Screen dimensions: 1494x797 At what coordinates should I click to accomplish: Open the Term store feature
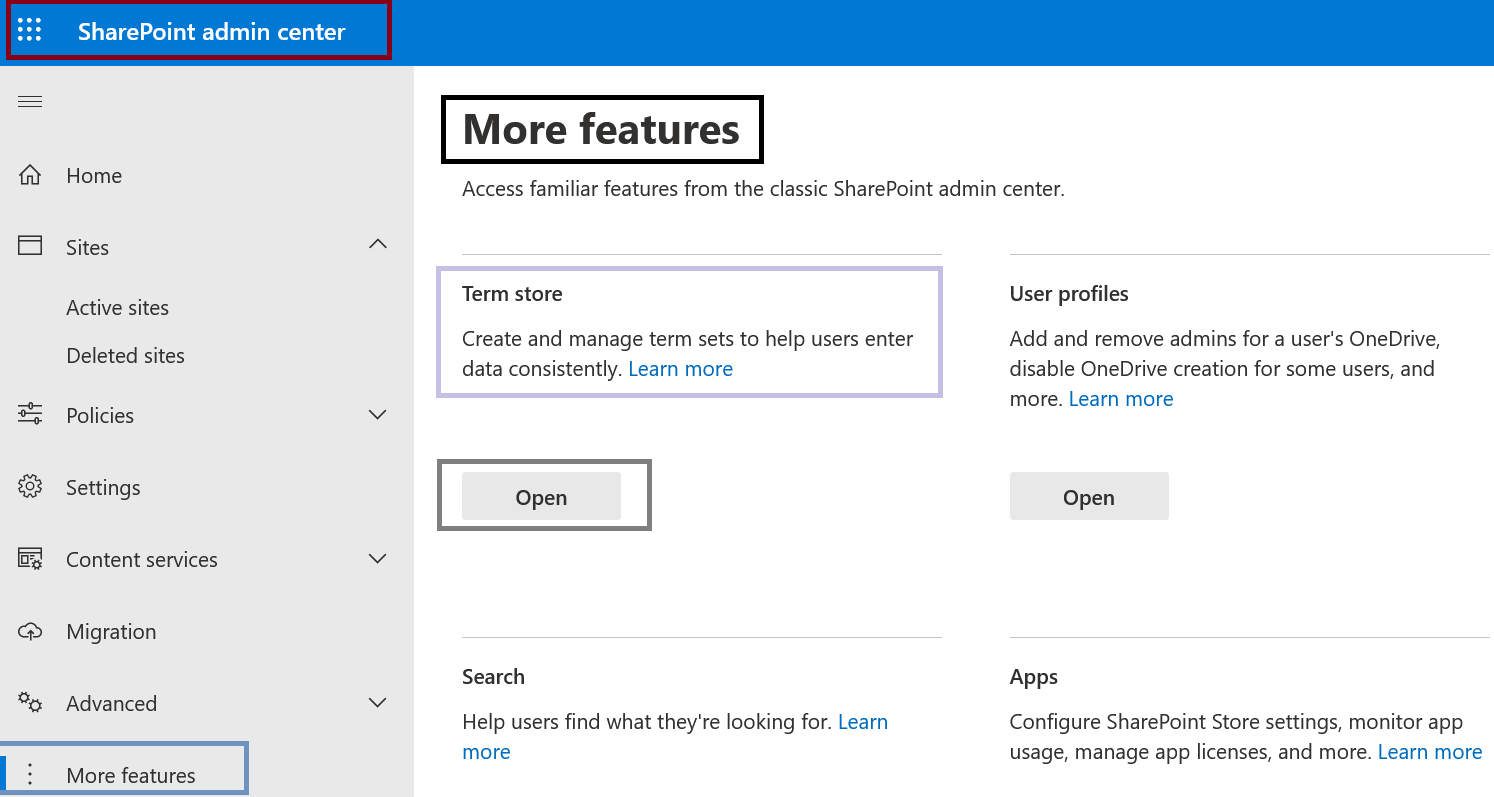point(541,497)
